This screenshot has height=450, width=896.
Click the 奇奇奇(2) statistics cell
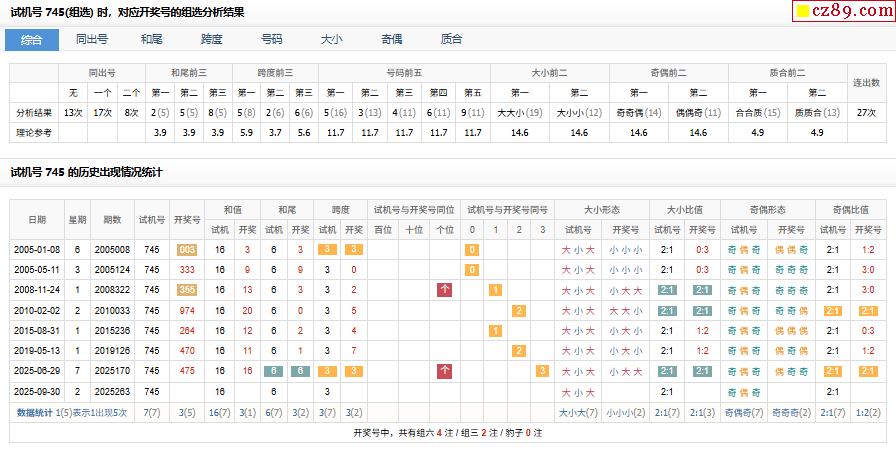(791, 412)
